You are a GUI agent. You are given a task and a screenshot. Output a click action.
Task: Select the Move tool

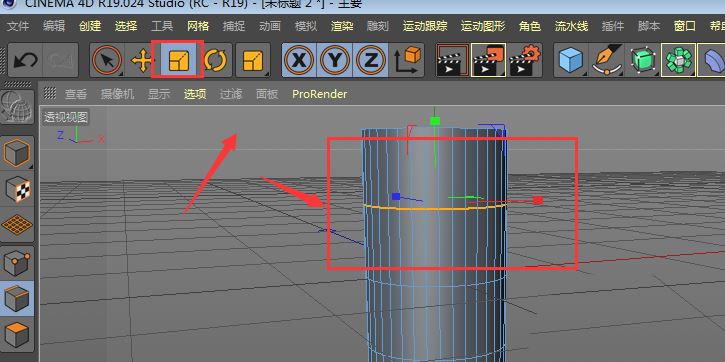142,61
